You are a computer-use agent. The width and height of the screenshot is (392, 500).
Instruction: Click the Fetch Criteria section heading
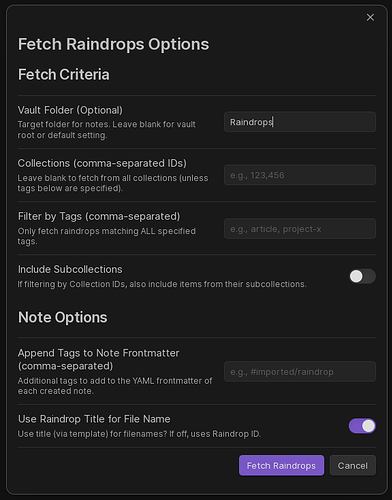pyautogui.click(x=64, y=74)
